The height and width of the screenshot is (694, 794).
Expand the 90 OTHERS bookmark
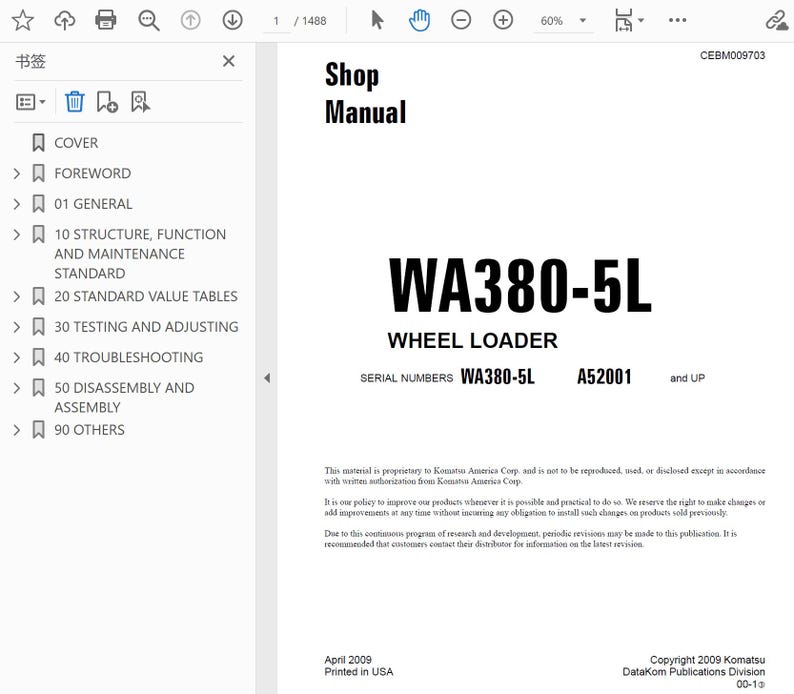17,430
